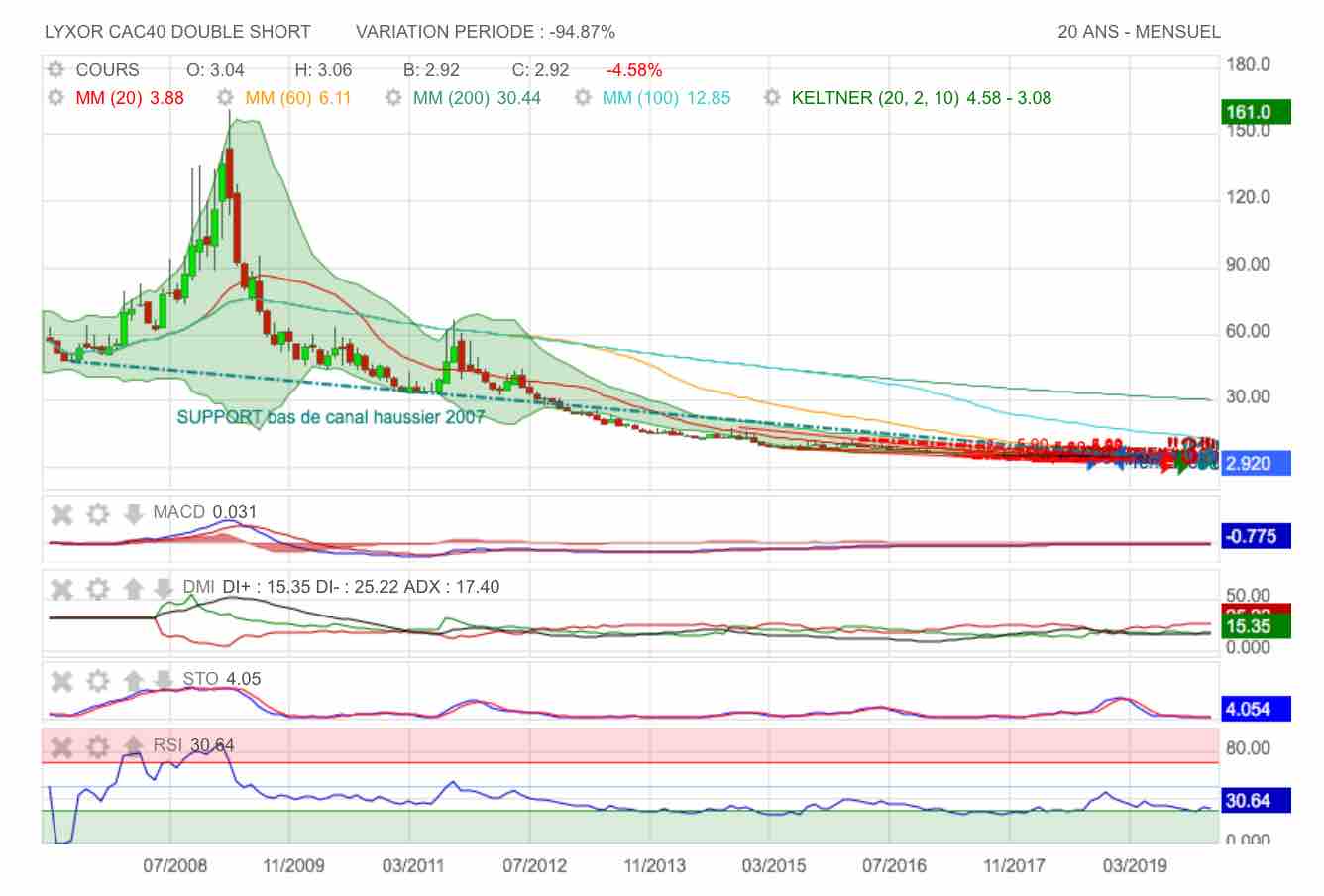Click the 07/2012 date on the time axis
This screenshot has height=896, width=1324.
534,865
